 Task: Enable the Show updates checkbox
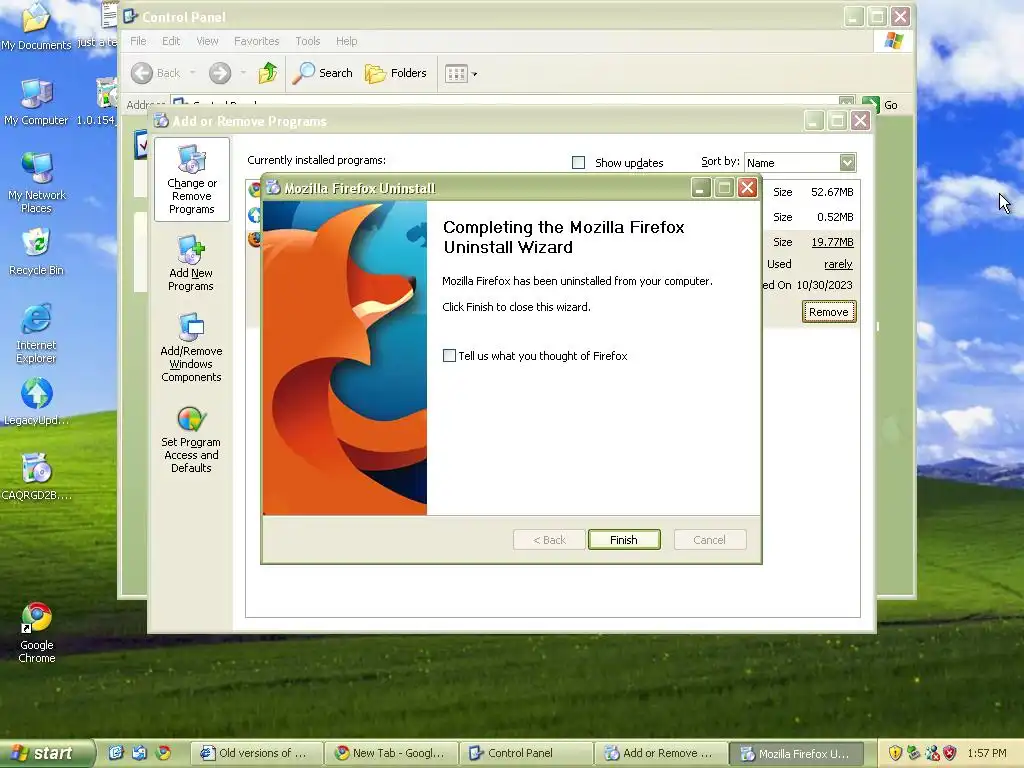click(x=578, y=162)
